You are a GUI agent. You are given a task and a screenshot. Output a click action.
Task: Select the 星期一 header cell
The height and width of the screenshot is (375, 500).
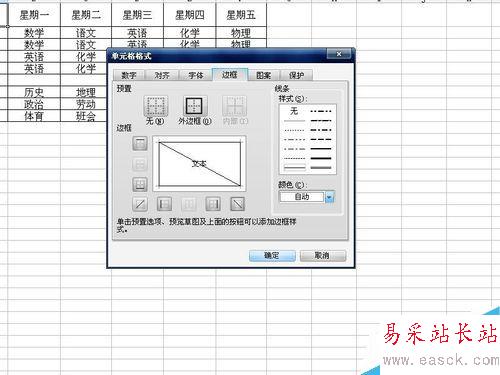(x=34, y=15)
